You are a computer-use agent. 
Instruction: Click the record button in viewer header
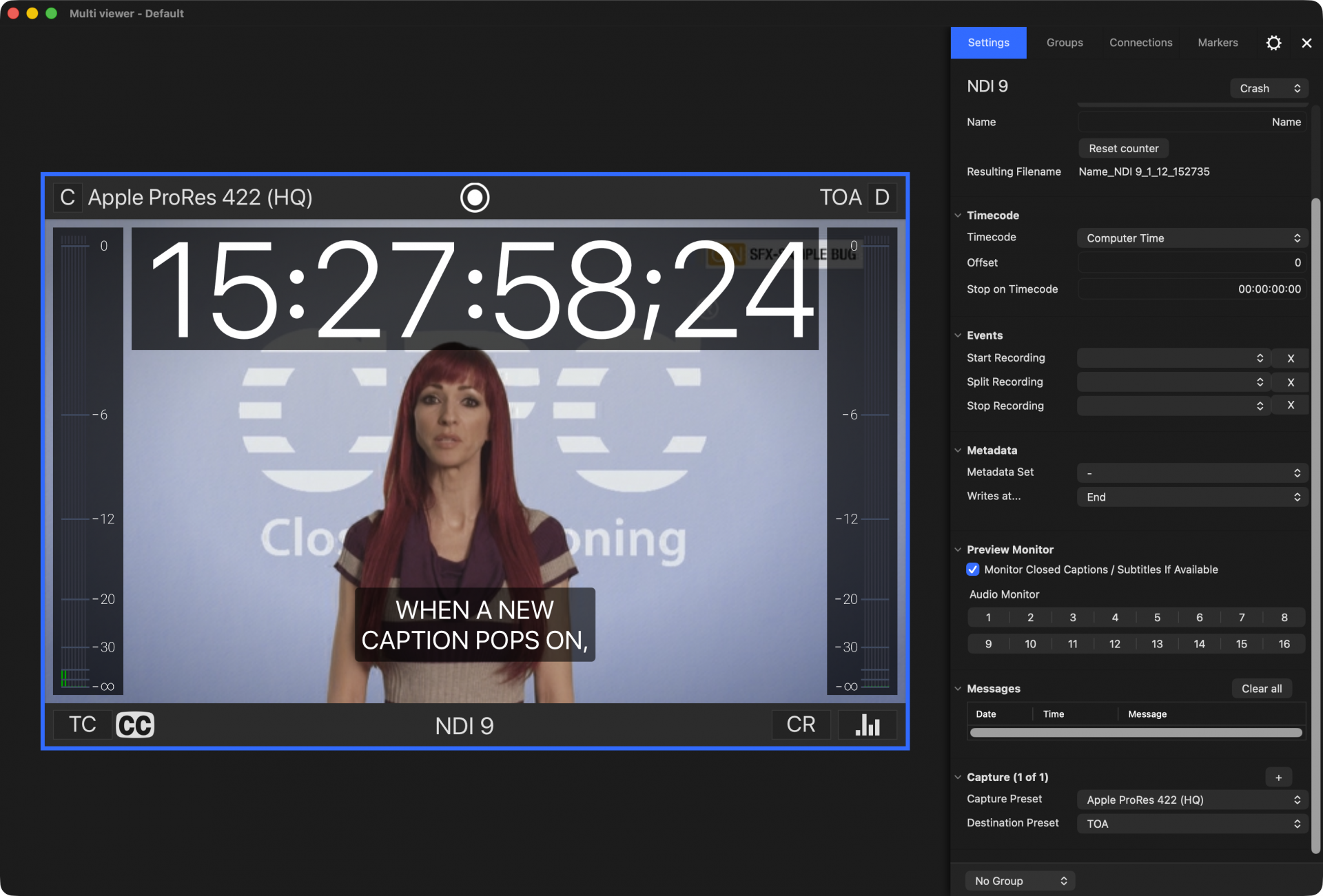click(x=475, y=198)
